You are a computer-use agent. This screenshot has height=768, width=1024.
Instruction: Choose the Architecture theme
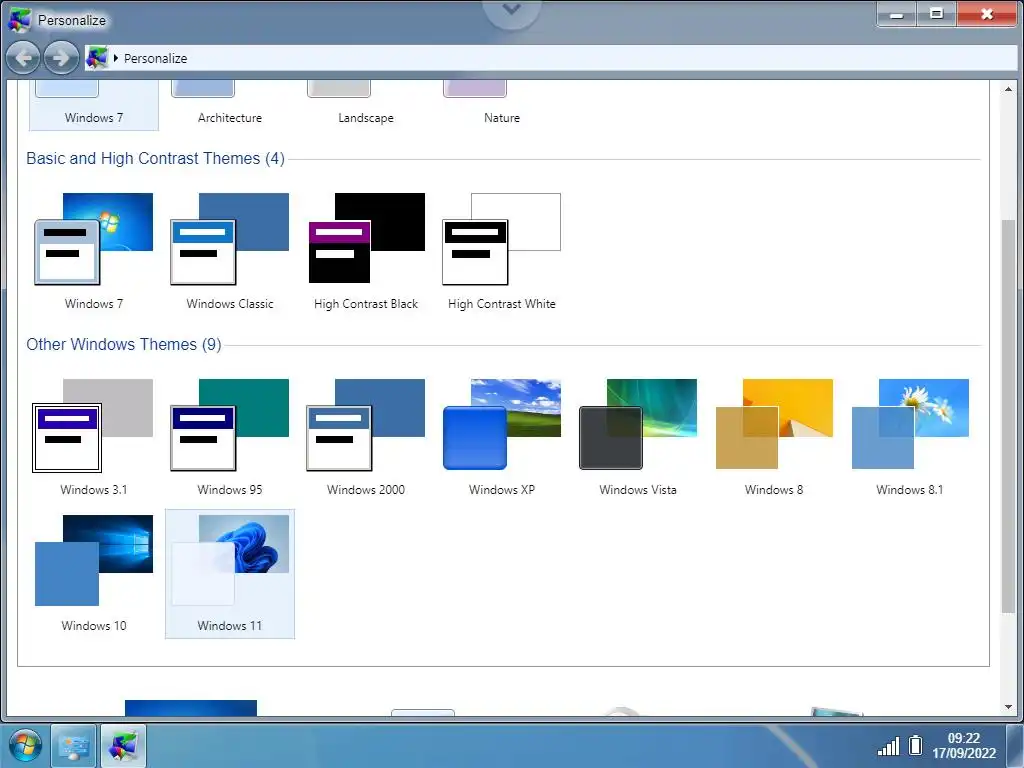point(229,104)
